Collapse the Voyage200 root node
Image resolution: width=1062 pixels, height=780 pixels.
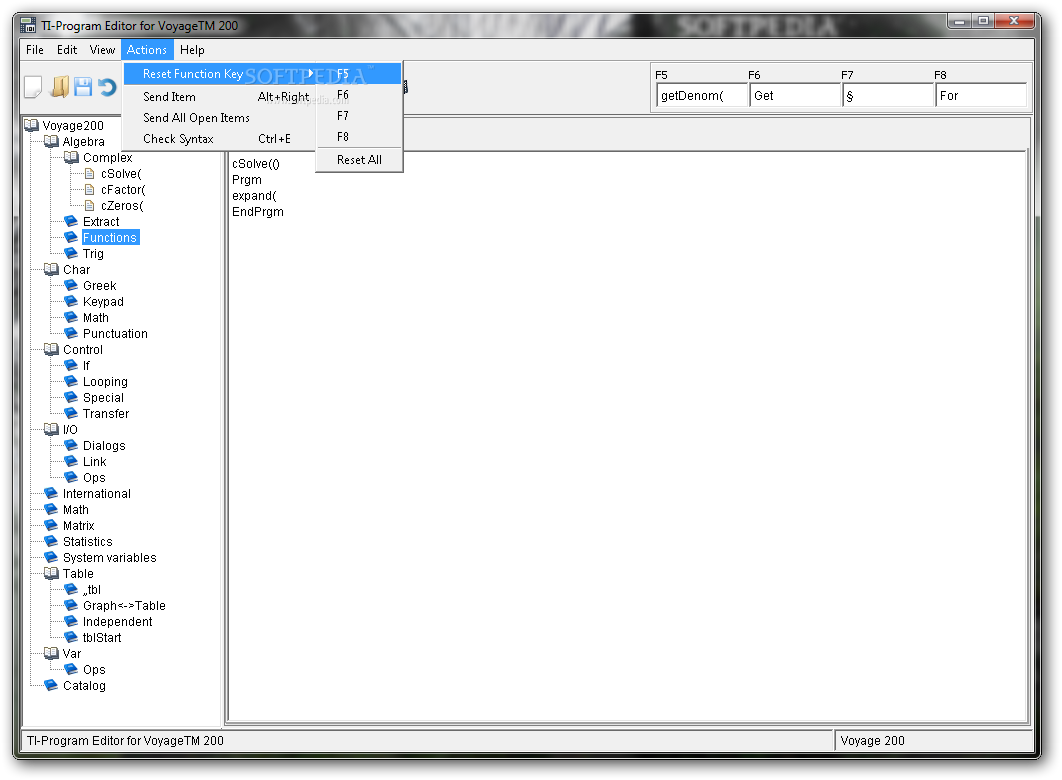pyautogui.click(x=31, y=125)
